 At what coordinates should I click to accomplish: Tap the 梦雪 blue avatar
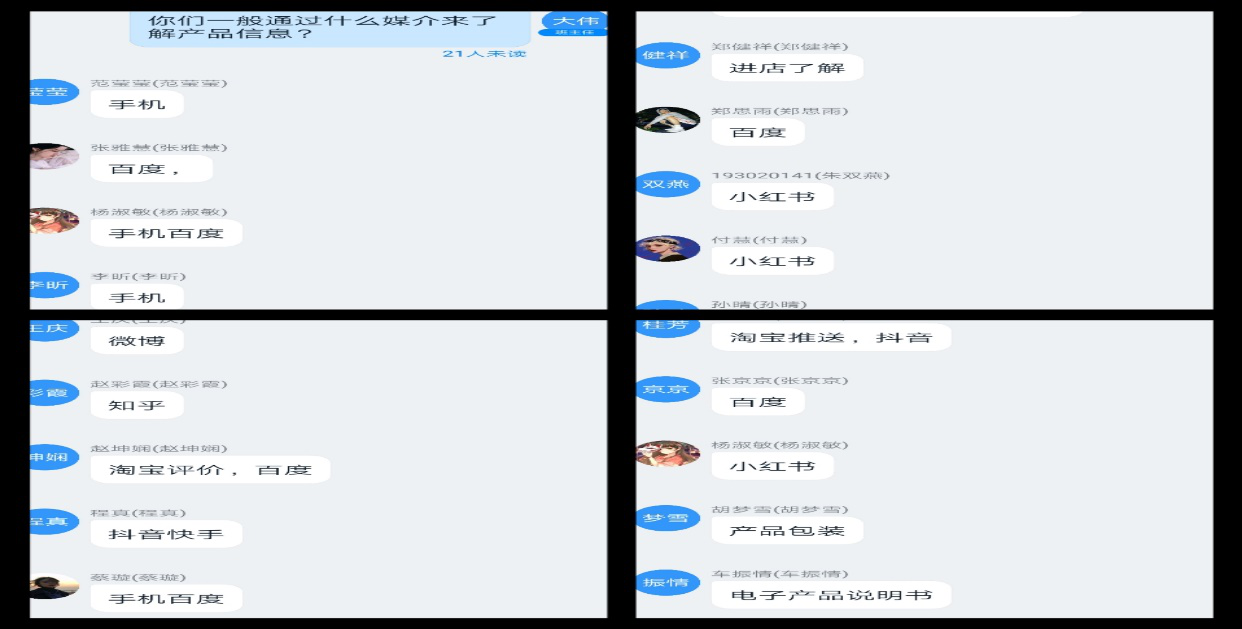[667, 518]
